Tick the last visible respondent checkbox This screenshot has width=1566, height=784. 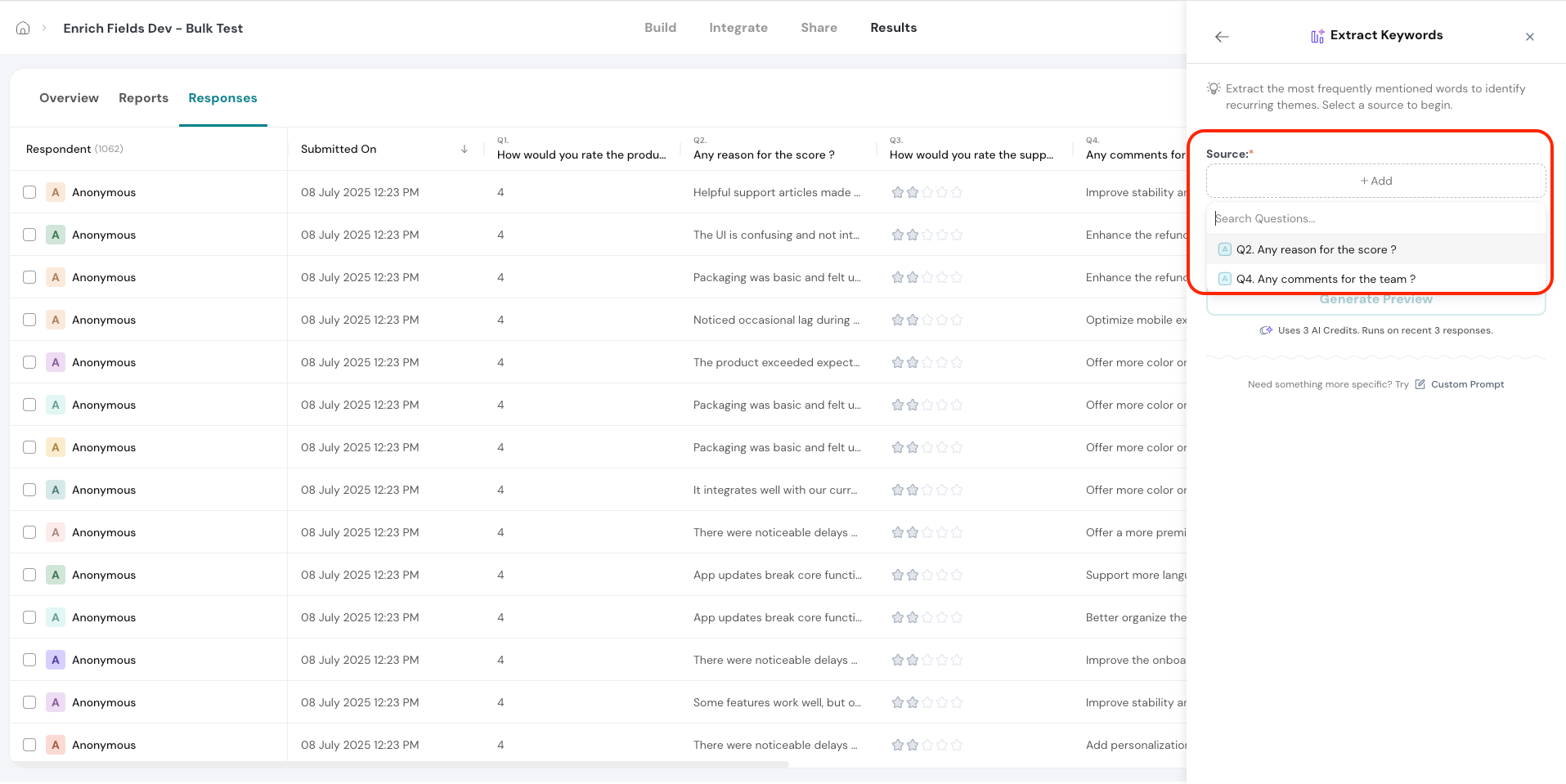[29, 745]
